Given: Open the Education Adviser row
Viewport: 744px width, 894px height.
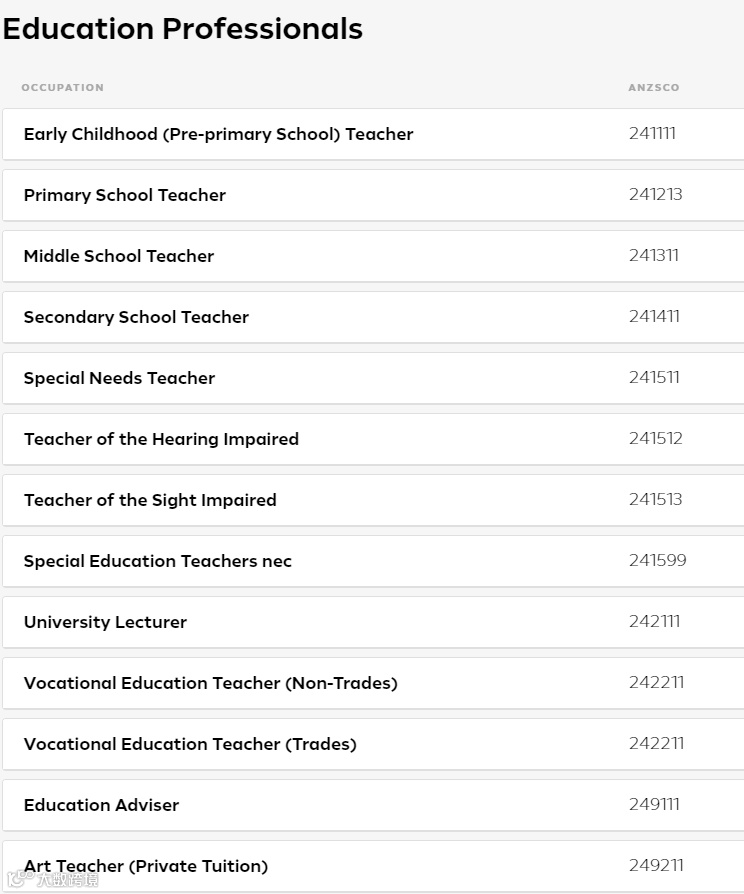Looking at the screenshot, I should 101,805.
